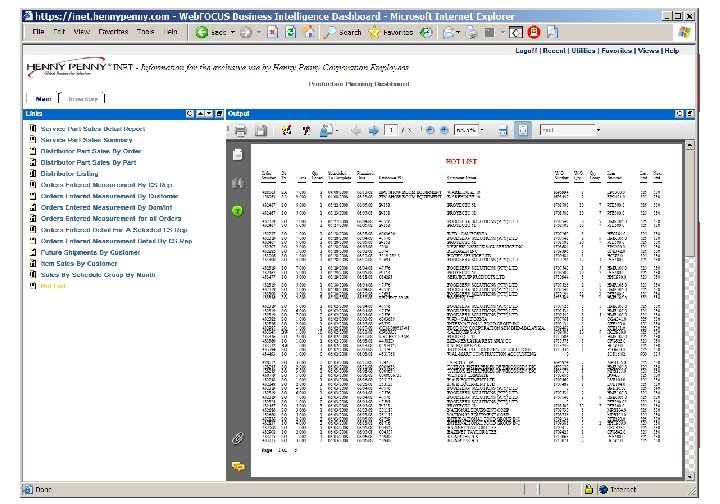Viewport: 720px width, 504px height.
Task: Open the Pages panel in PDF sidebar
Action: [x=238, y=155]
